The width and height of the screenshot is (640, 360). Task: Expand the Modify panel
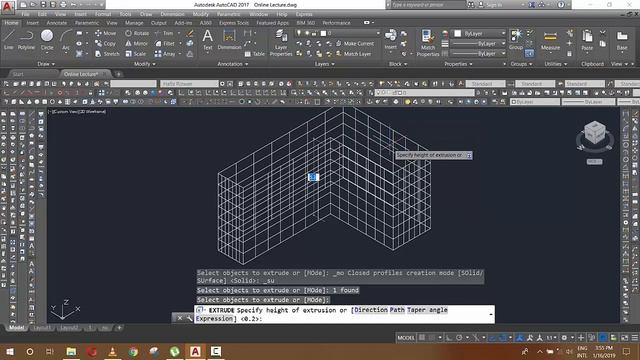click(x=145, y=64)
